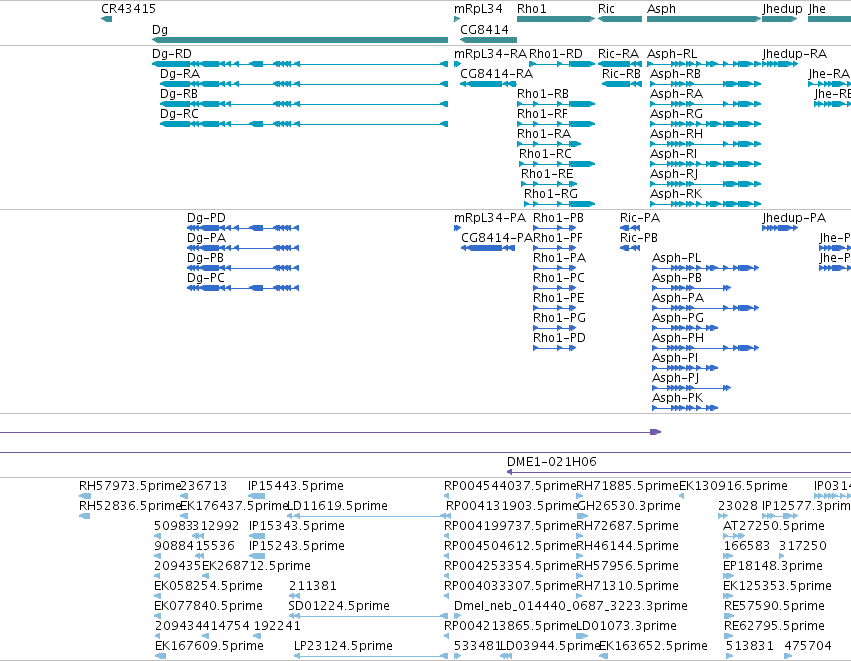The image size is (851, 661).
Task: Click the DME1-021H06 clone label
Action: (x=551, y=462)
